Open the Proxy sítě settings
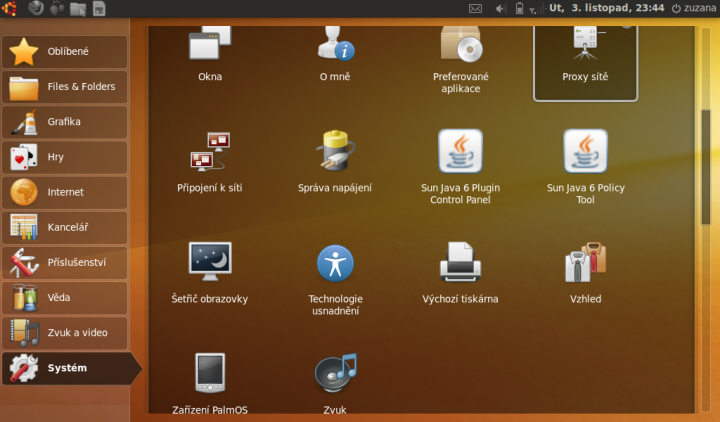Viewport: 720px width, 422px height. (585, 62)
